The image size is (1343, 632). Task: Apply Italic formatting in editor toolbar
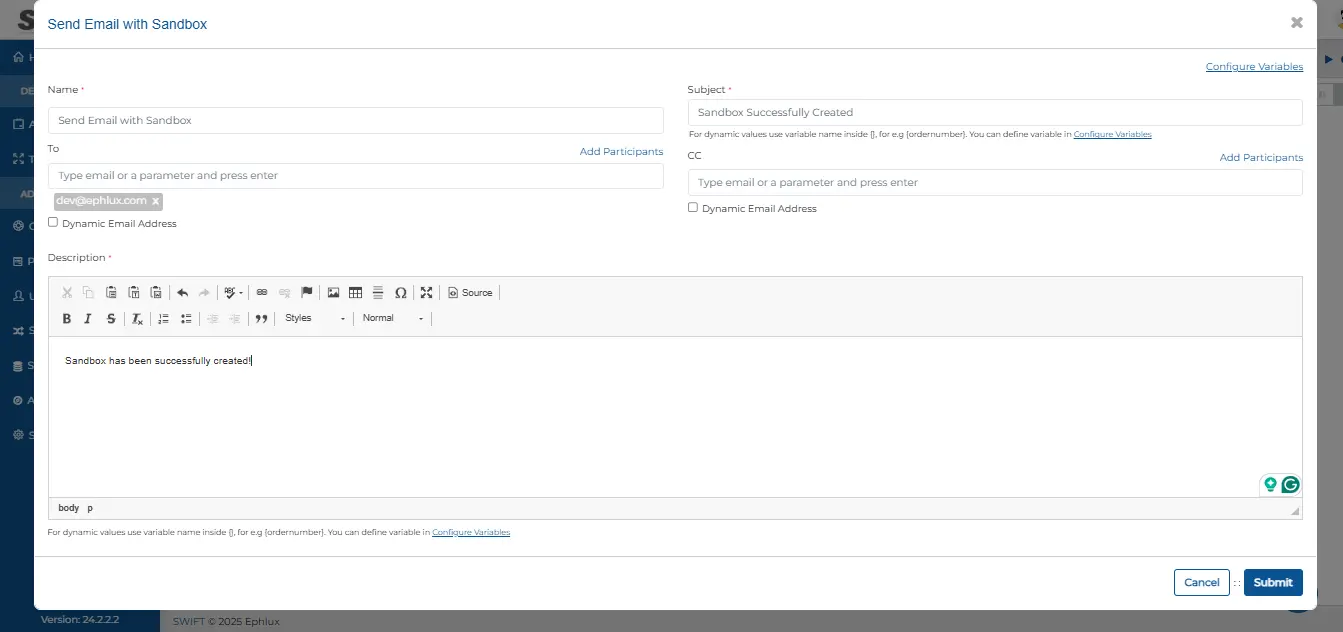coord(88,319)
